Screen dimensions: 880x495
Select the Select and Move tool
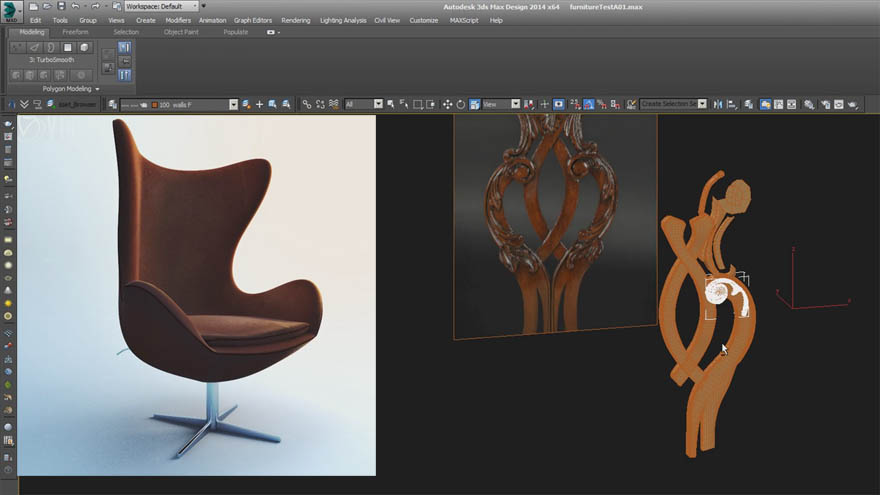pos(447,104)
